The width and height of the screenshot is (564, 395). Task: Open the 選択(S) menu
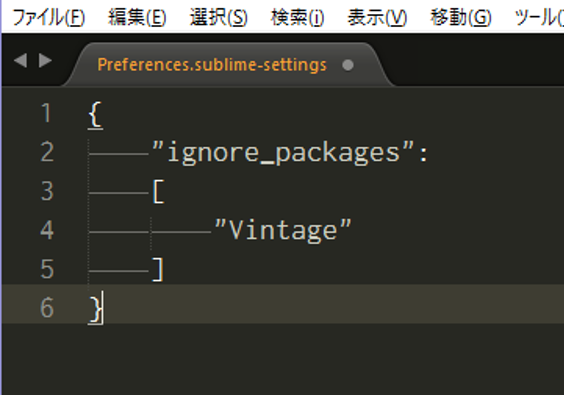(219, 17)
